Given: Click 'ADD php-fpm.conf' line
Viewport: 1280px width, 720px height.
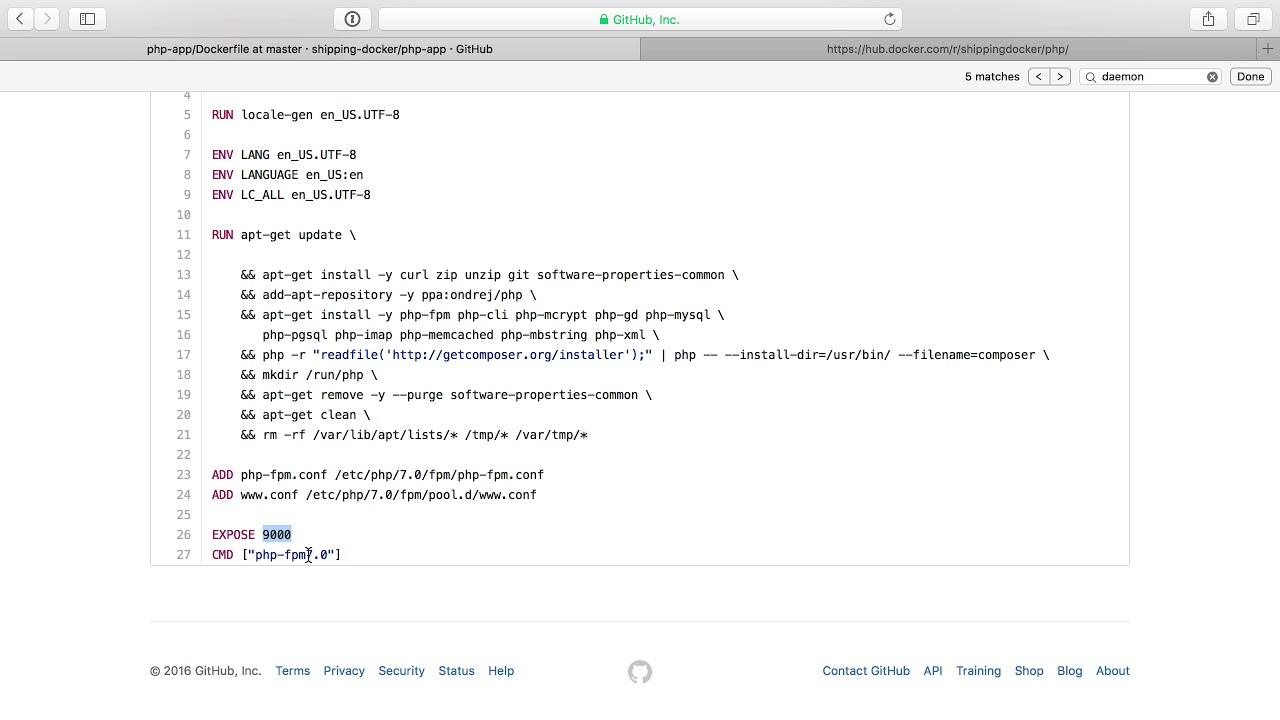Looking at the screenshot, I should pyautogui.click(x=378, y=475).
